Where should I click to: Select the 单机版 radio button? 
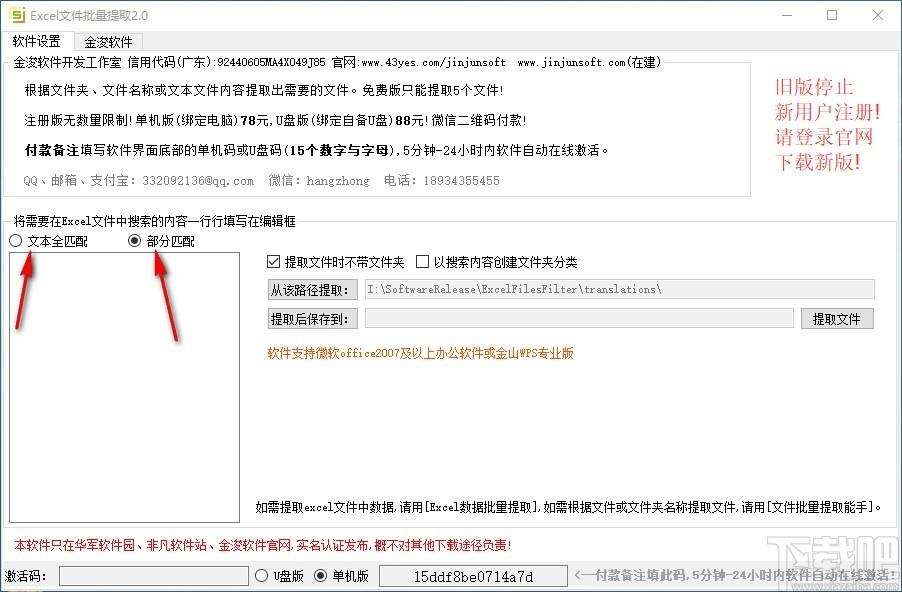tap(341, 576)
